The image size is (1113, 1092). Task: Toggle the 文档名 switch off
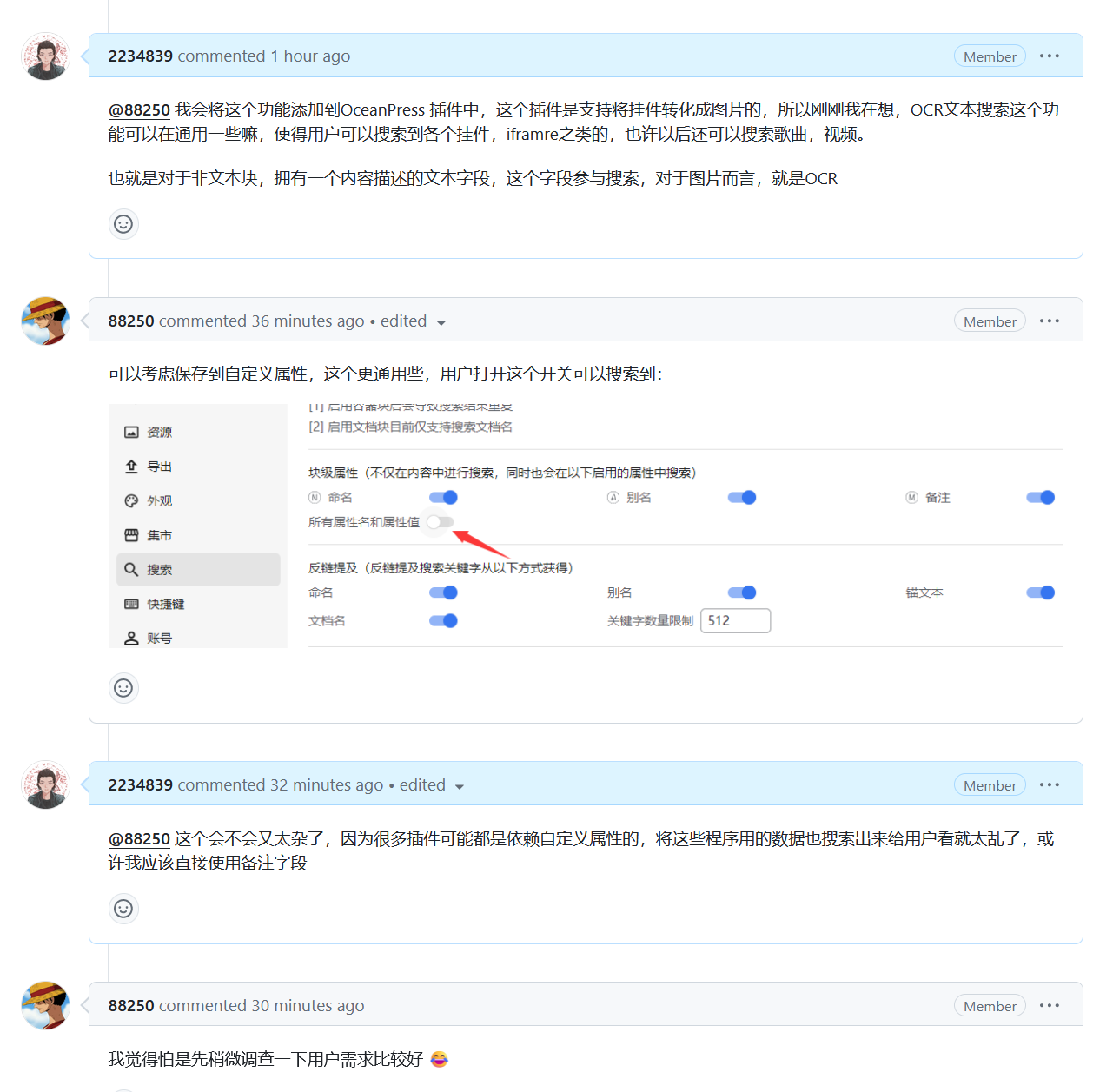point(443,620)
